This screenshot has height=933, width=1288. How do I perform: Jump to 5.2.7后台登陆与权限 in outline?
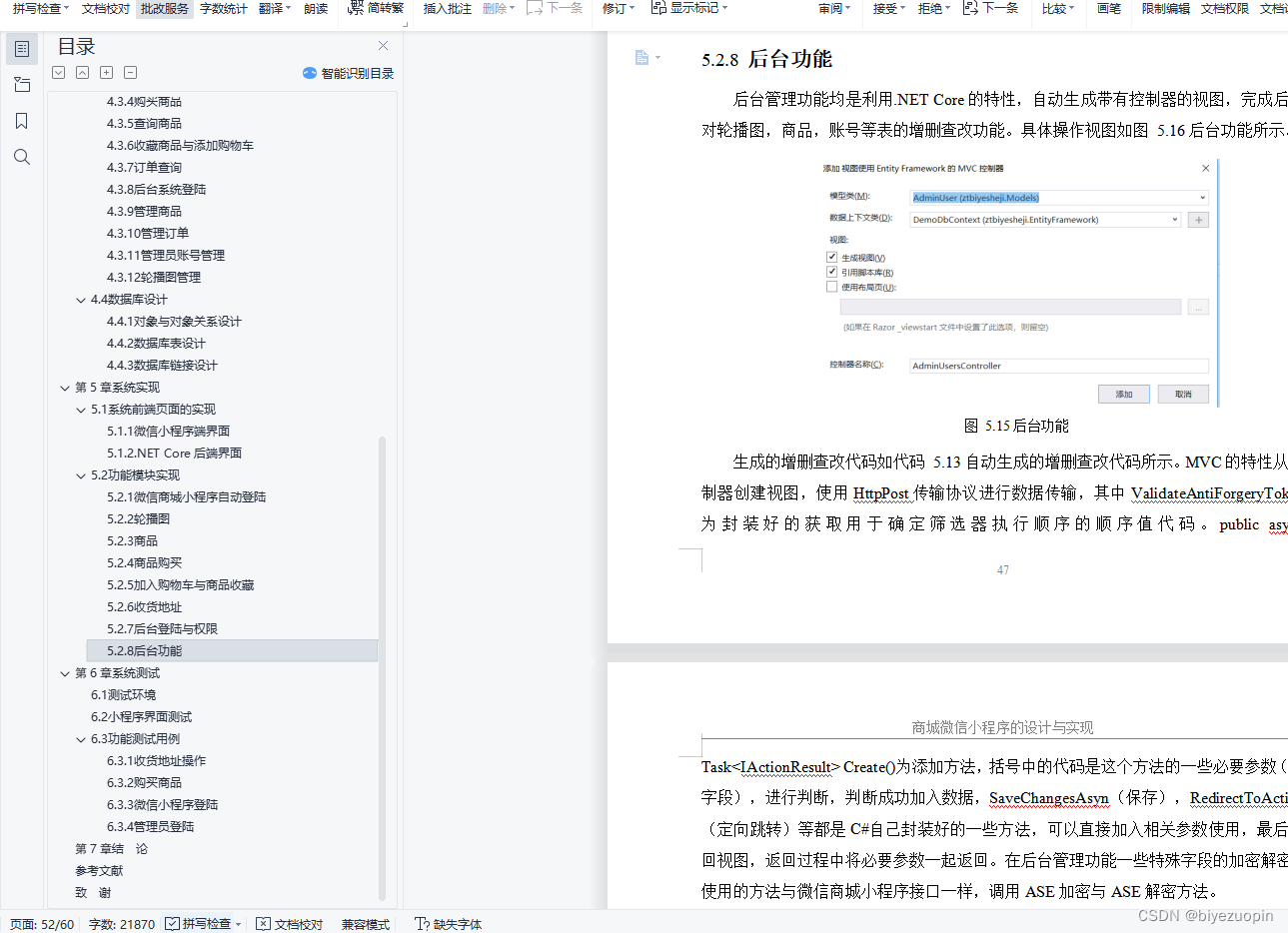point(162,629)
